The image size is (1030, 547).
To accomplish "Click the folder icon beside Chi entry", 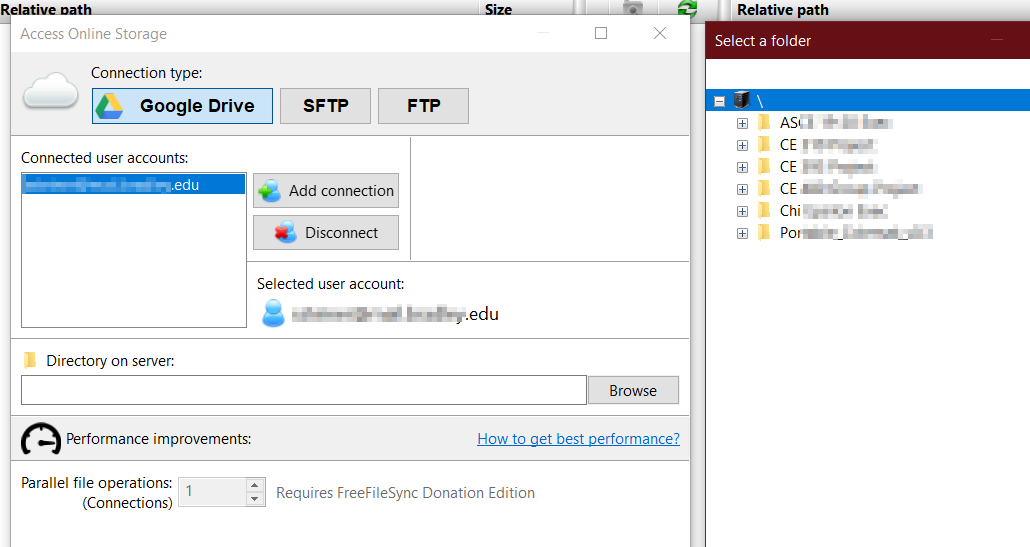I will (x=764, y=211).
